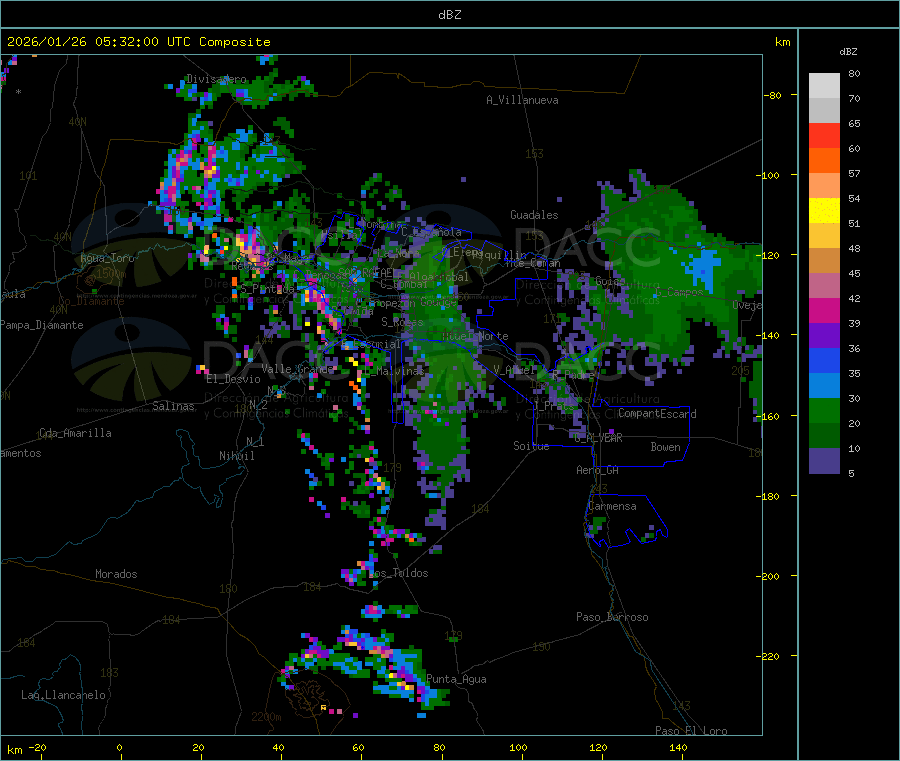Select the 57 dBZ light orange swatch

point(824,185)
